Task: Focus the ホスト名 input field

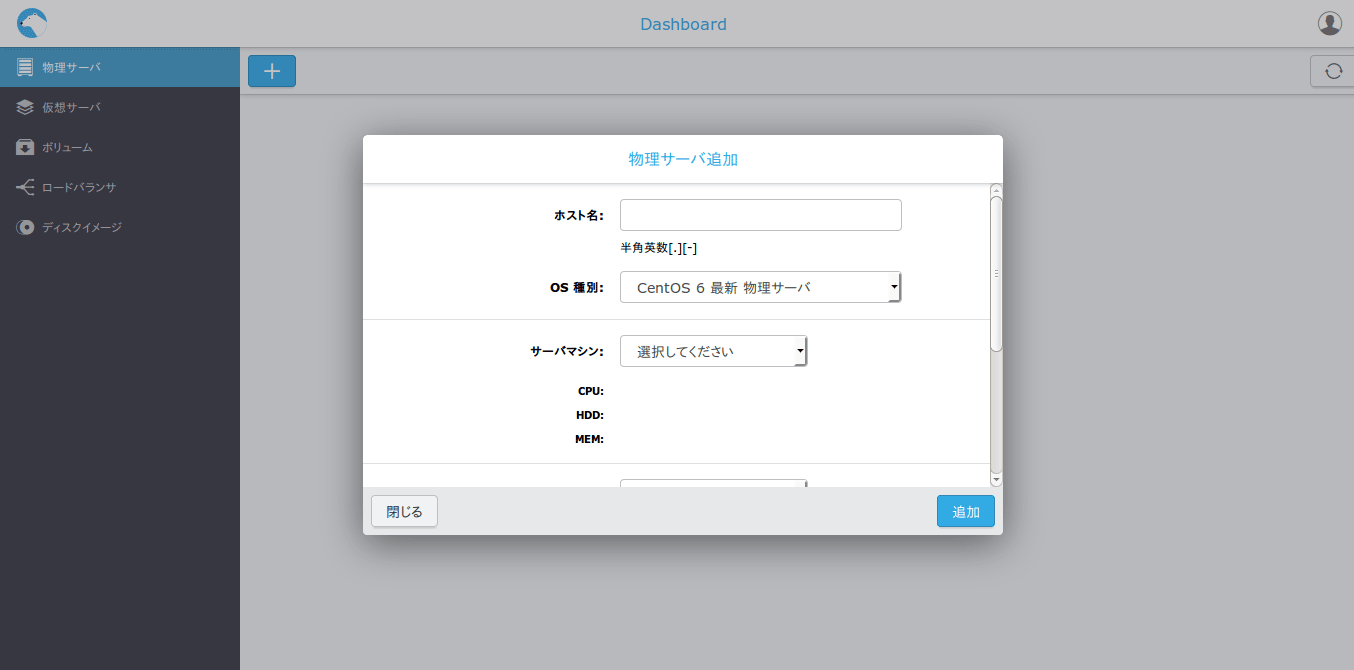Action: (x=761, y=215)
